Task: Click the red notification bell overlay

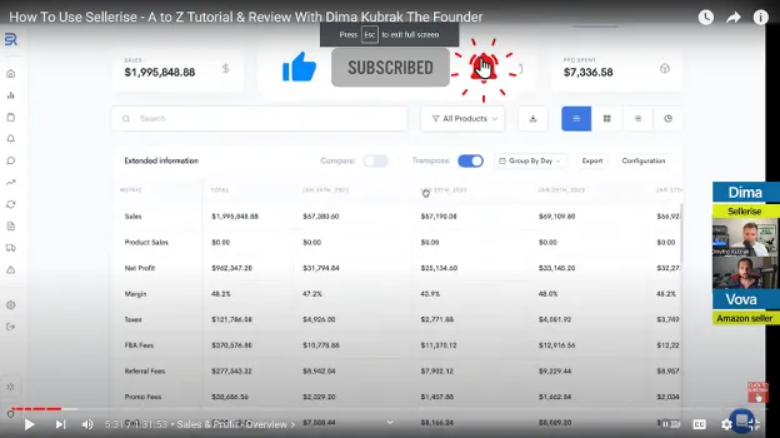Action: point(484,68)
